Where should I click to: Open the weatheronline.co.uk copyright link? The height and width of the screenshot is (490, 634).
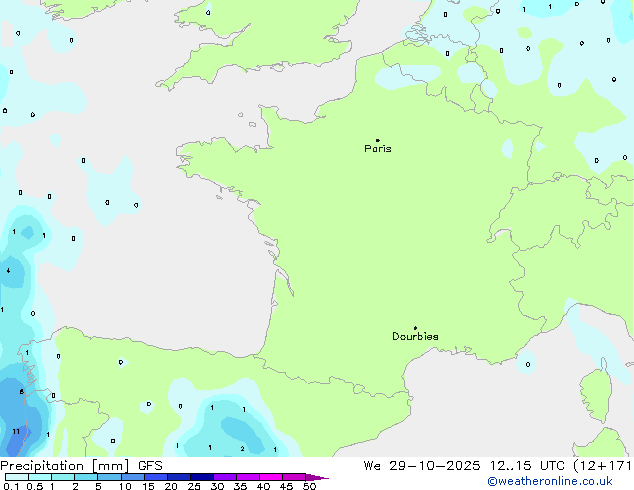click(550, 482)
